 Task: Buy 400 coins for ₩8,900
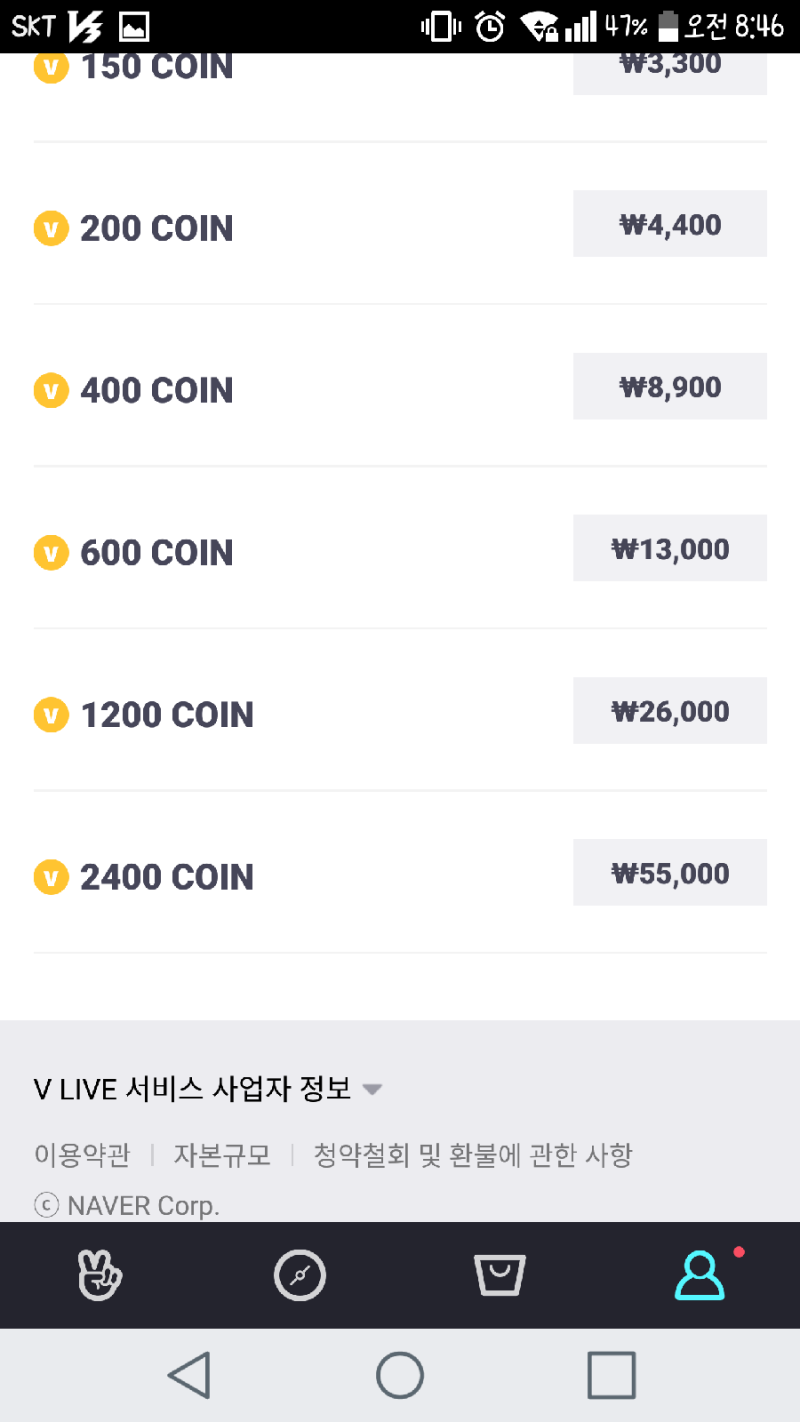670,386
